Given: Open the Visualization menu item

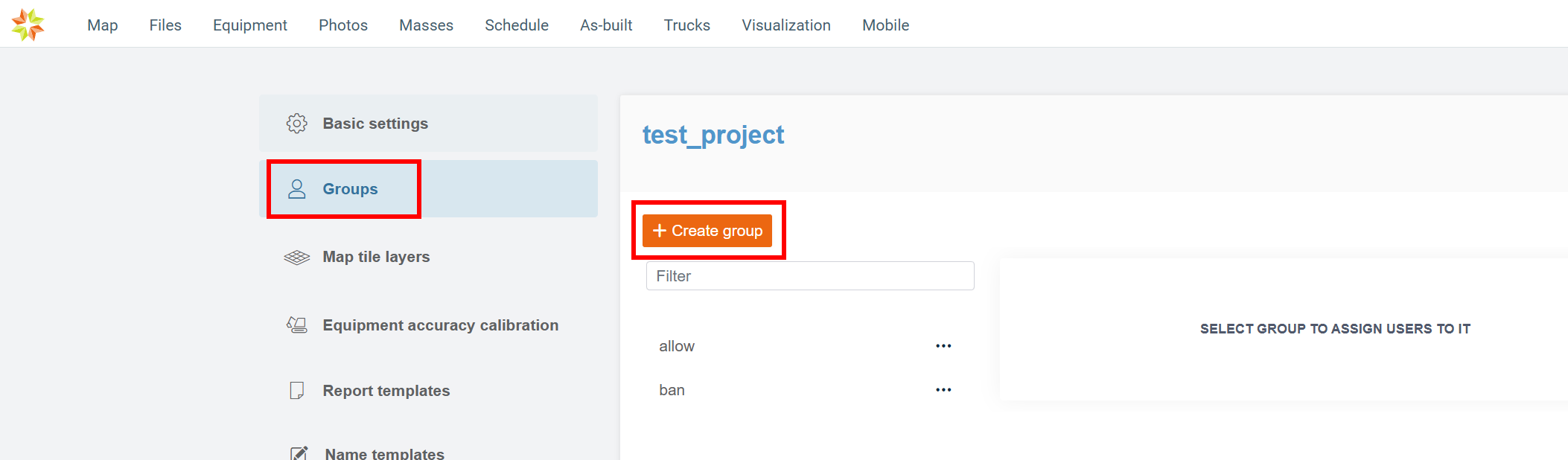Looking at the screenshot, I should pyautogui.click(x=785, y=25).
